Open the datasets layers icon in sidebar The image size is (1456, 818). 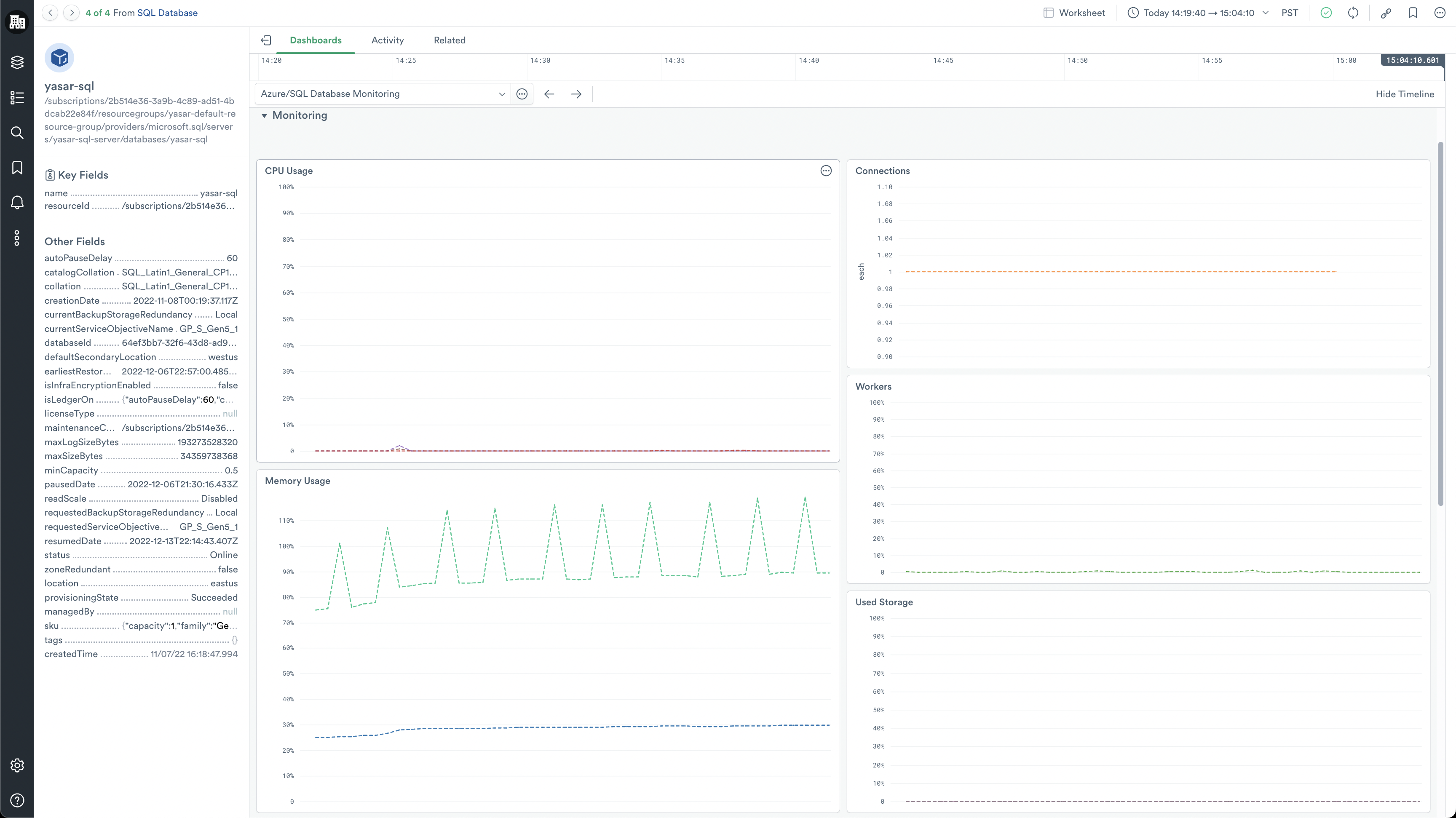17,62
